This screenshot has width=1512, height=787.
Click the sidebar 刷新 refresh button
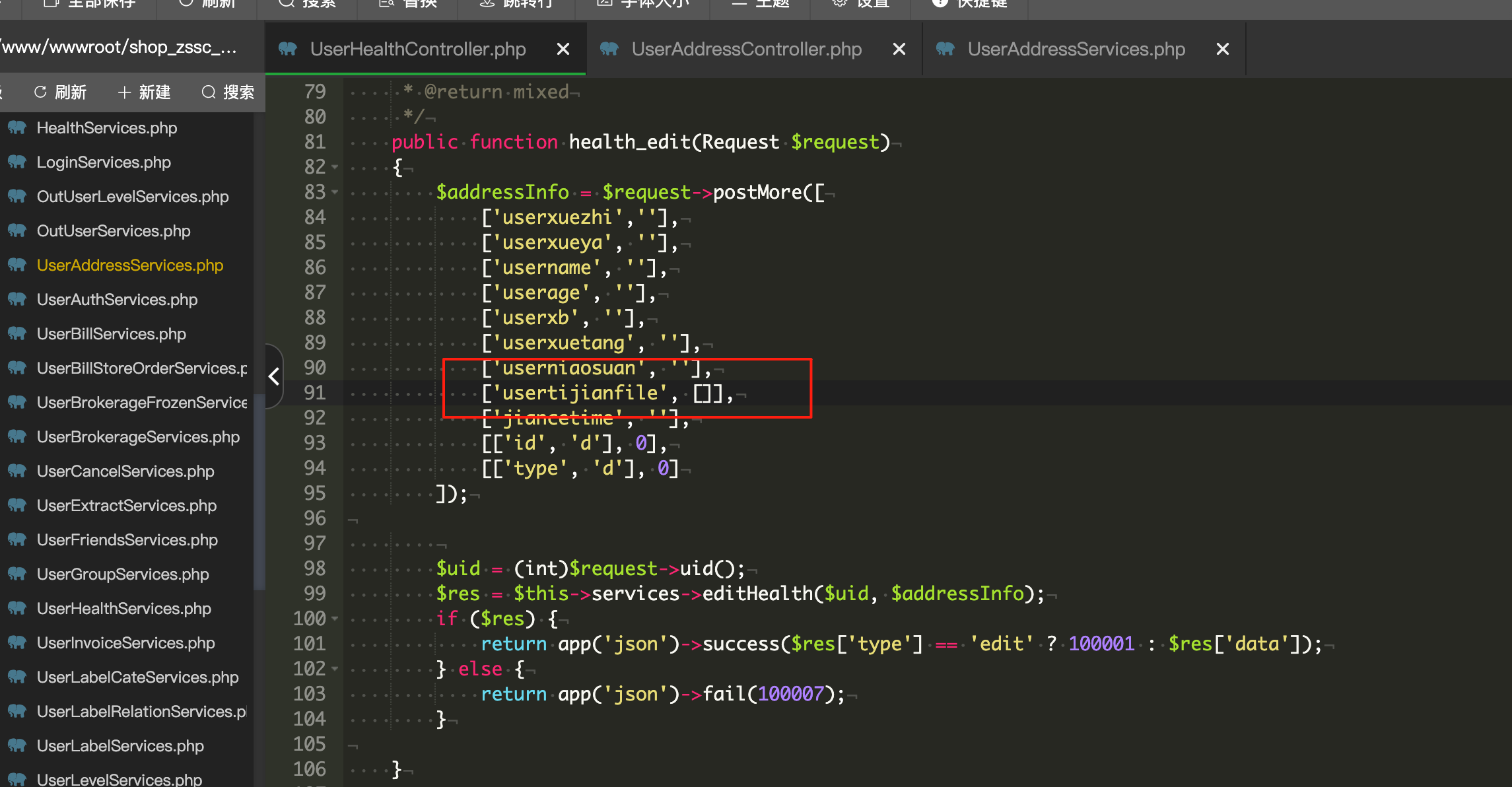click(60, 92)
